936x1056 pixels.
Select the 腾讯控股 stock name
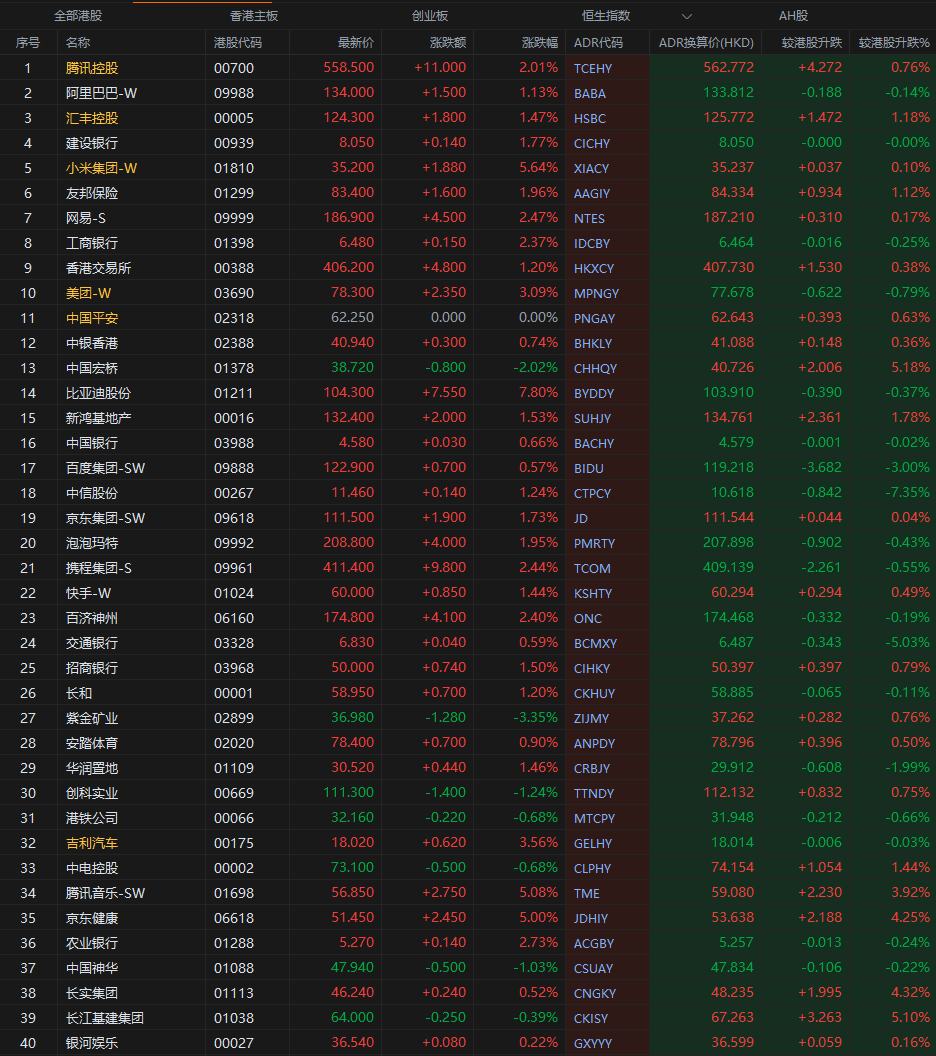point(92,68)
